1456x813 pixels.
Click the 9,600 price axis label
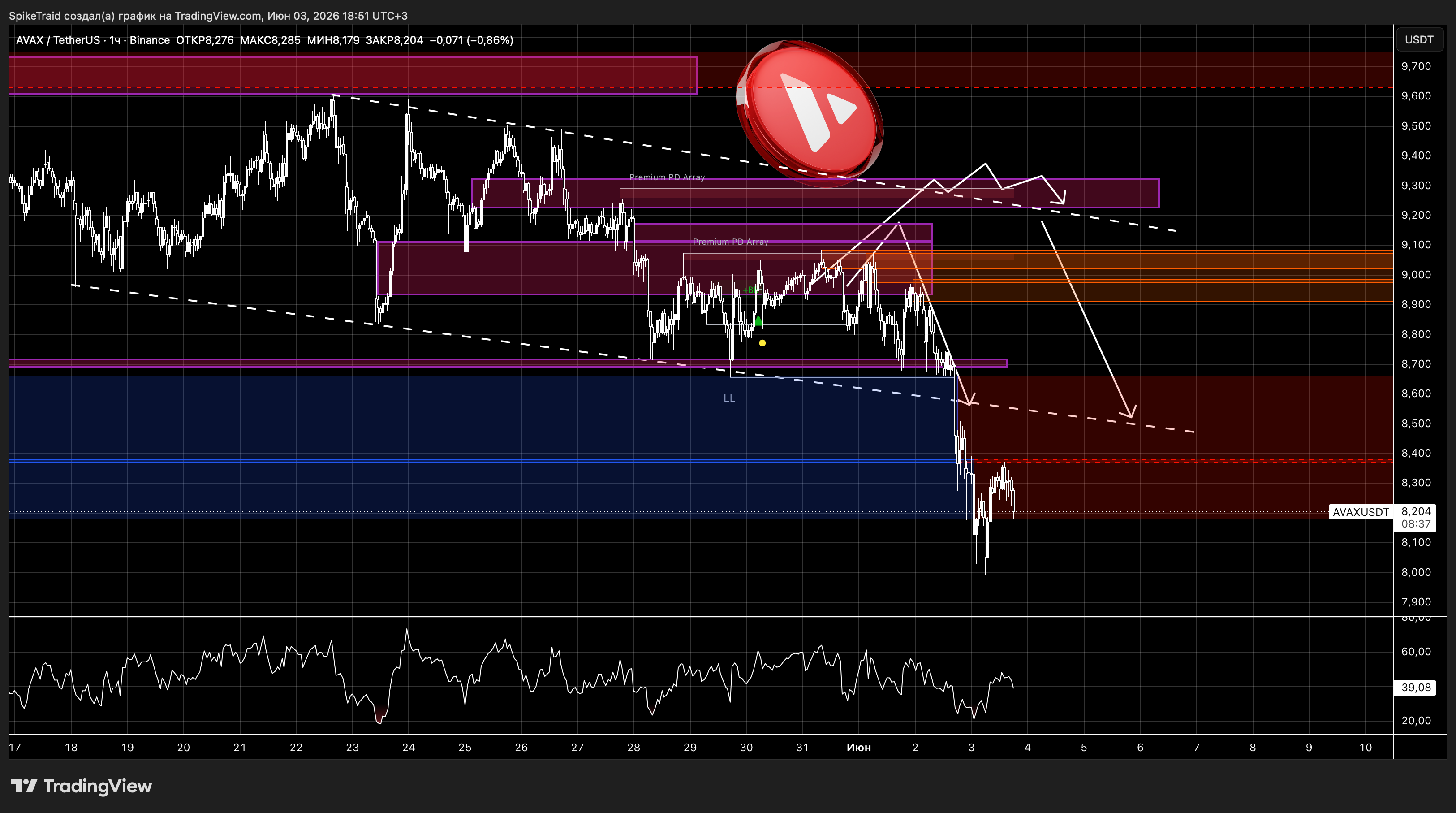coord(1416,95)
